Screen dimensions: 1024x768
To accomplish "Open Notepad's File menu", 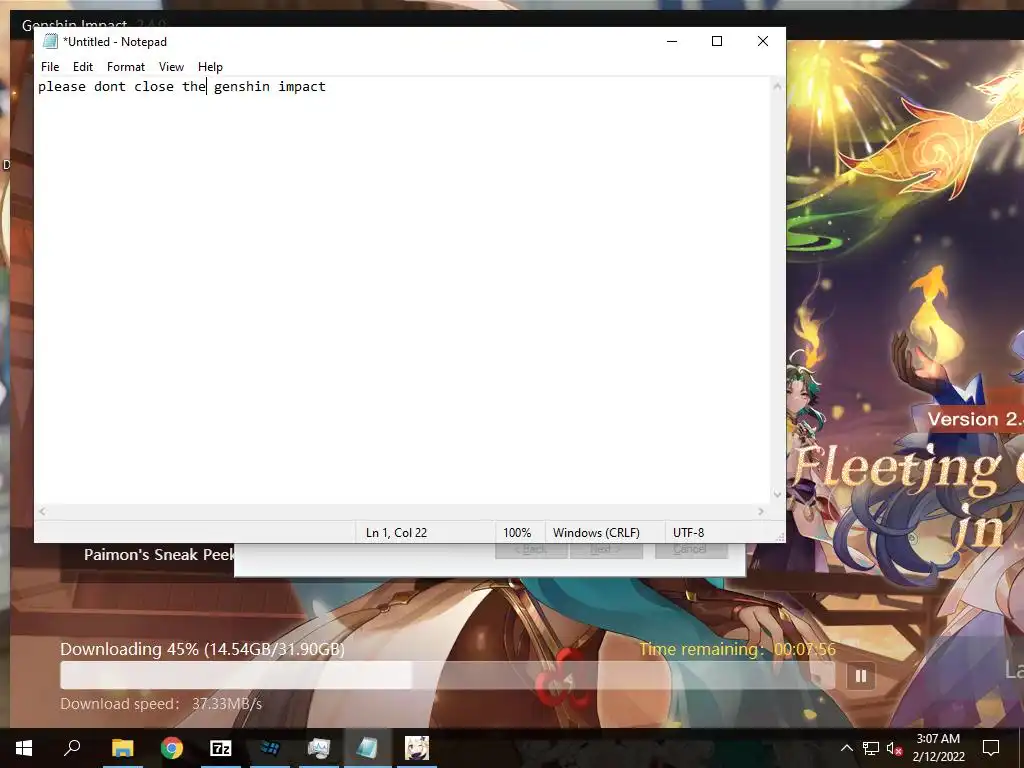I will click(x=50, y=67).
